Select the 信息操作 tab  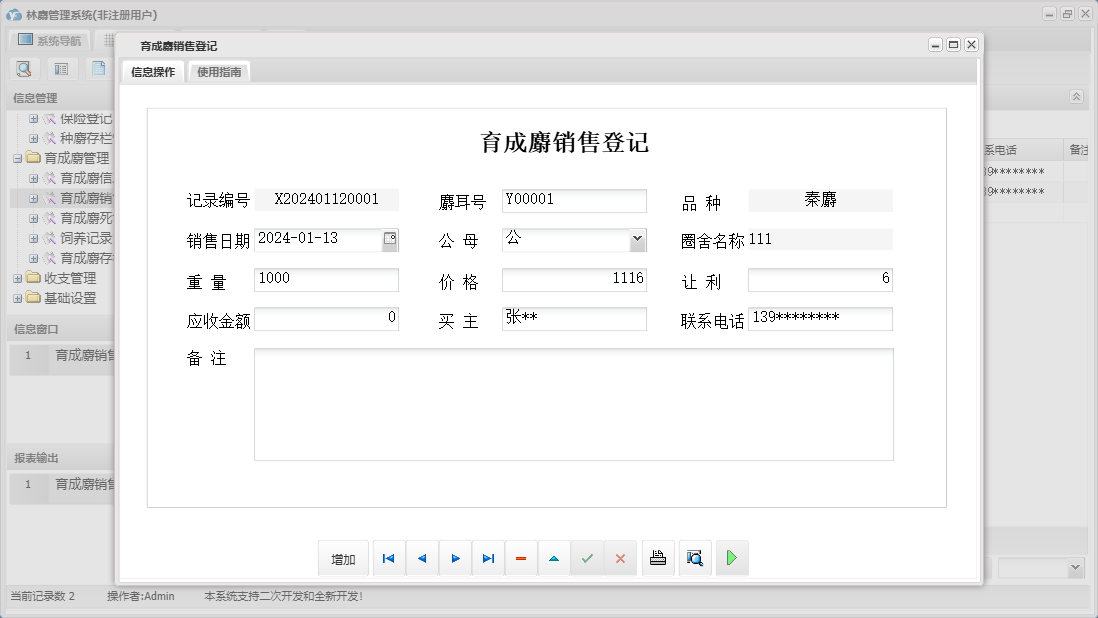(151, 71)
